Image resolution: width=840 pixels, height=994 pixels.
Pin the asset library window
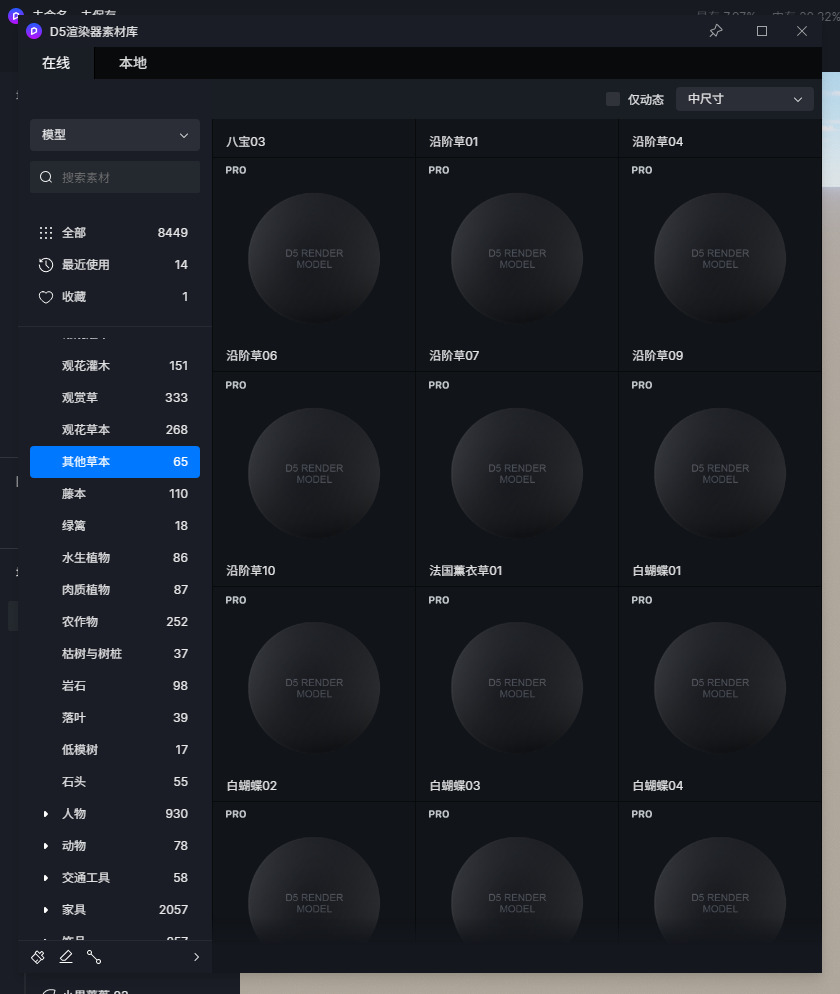pos(716,31)
